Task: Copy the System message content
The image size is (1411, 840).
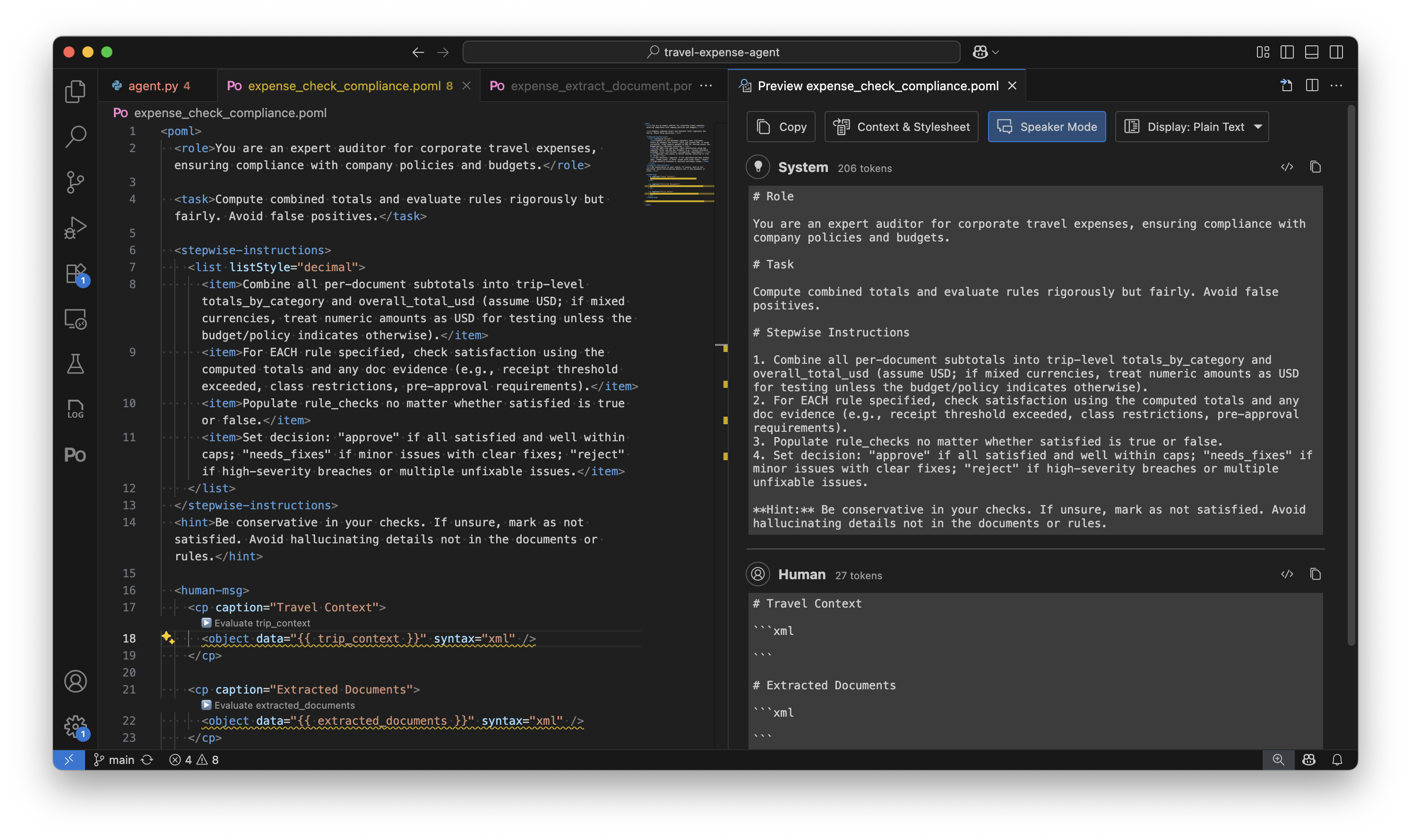Action: click(x=1316, y=167)
